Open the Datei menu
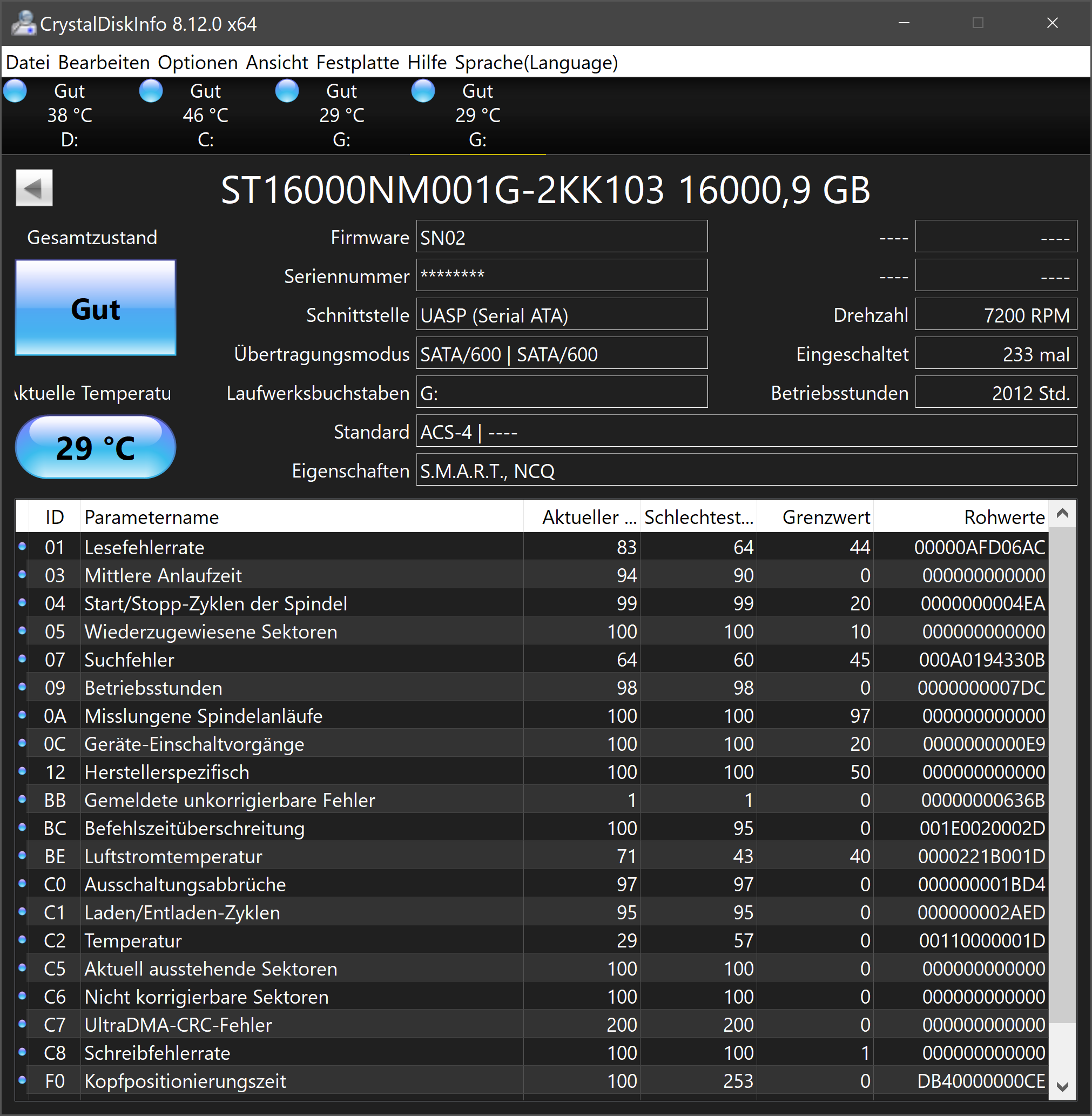The image size is (1092, 1116). (x=28, y=63)
